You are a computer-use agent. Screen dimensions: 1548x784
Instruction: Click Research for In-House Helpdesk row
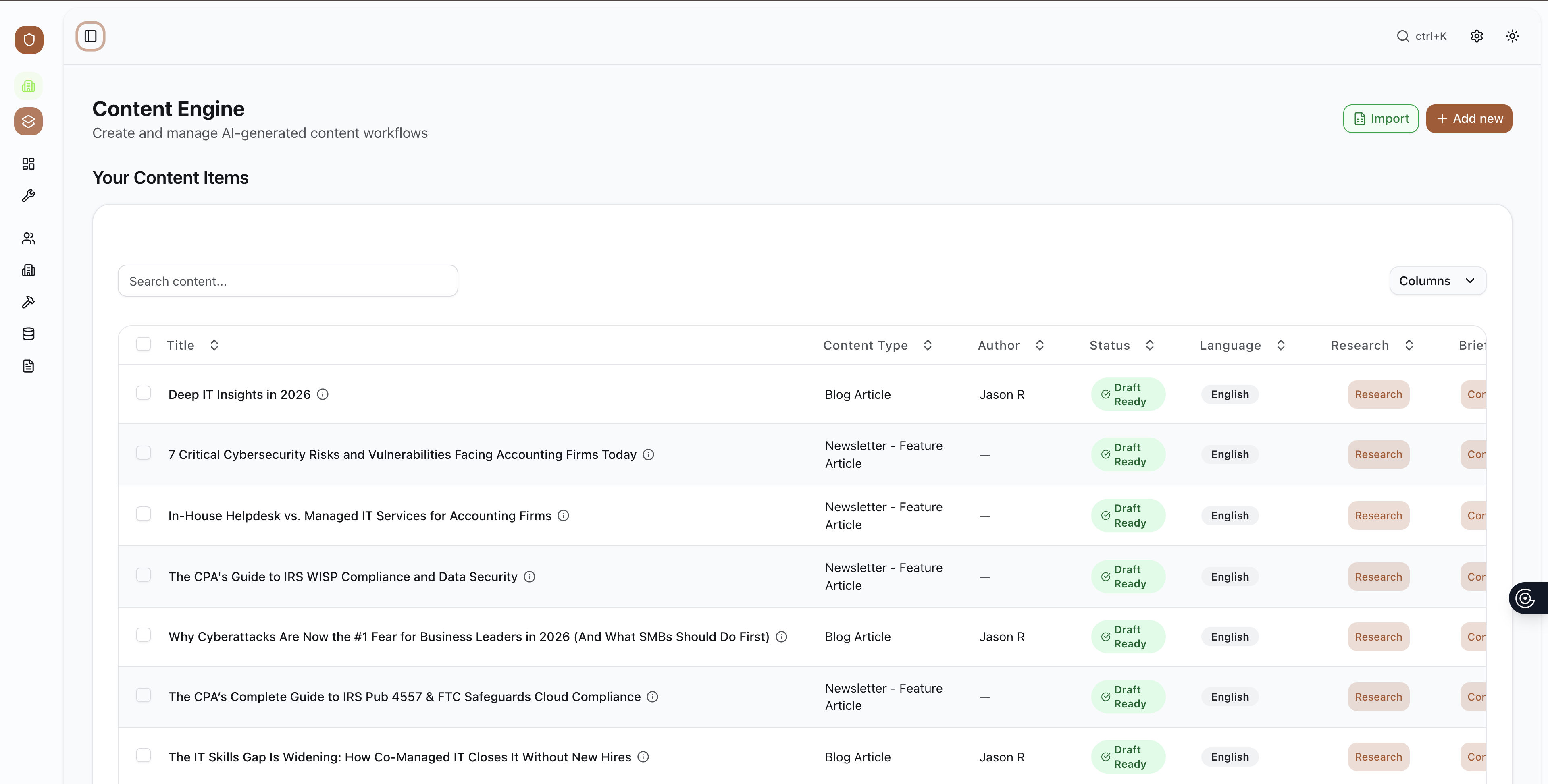click(x=1378, y=515)
